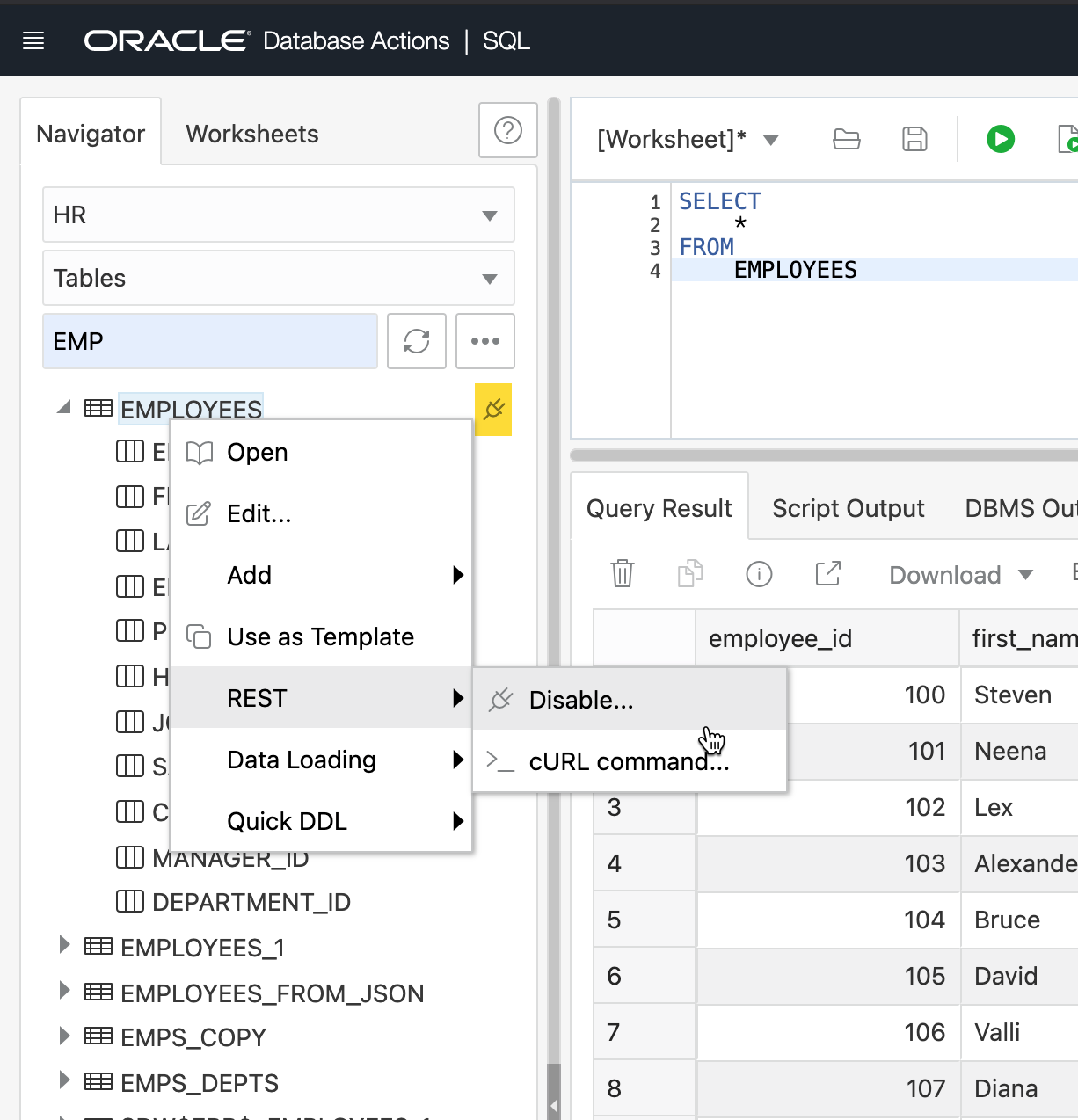Open the Download dropdown
The width and height of the screenshot is (1078, 1120).
961,575
